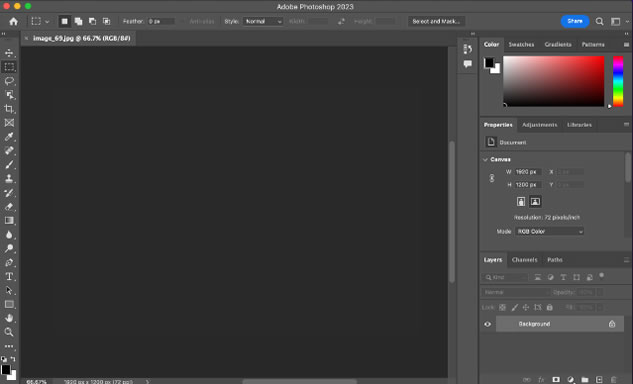Open the Style dropdown set to Normal
Screen dimensions: 633x384
click(263, 21)
